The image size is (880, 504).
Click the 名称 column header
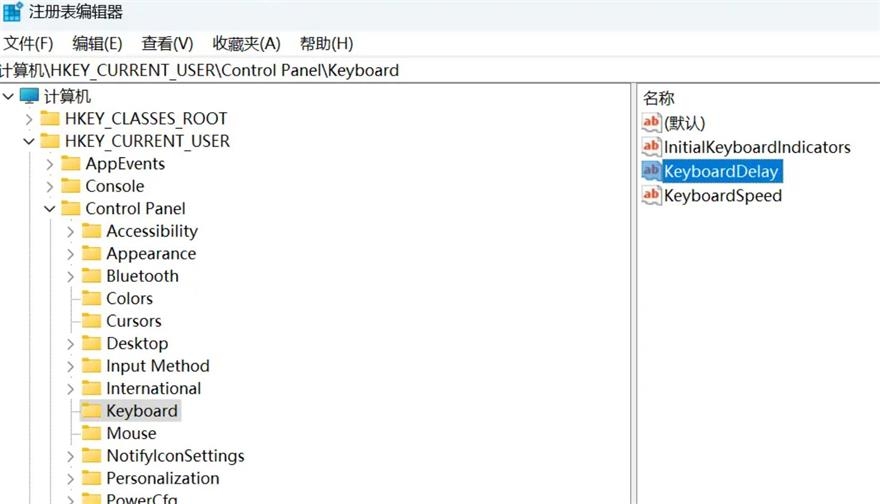[x=658, y=98]
